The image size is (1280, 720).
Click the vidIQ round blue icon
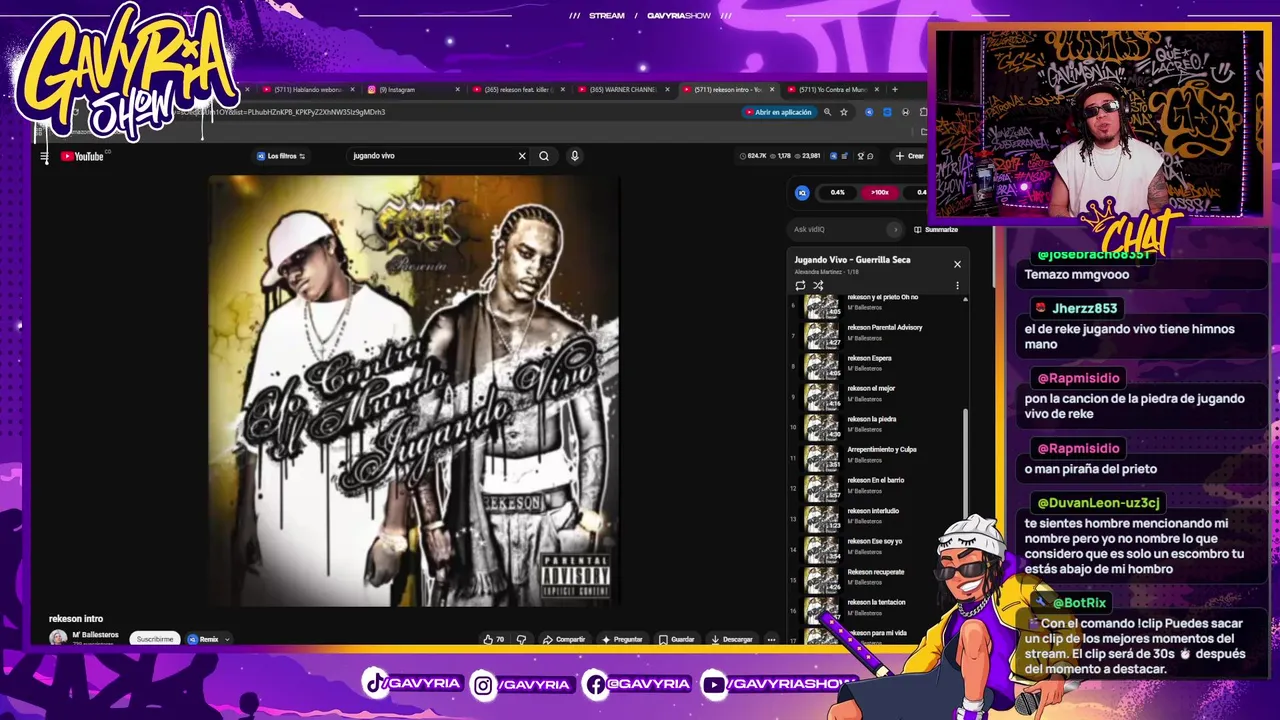pyautogui.click(x=802, y=192)
